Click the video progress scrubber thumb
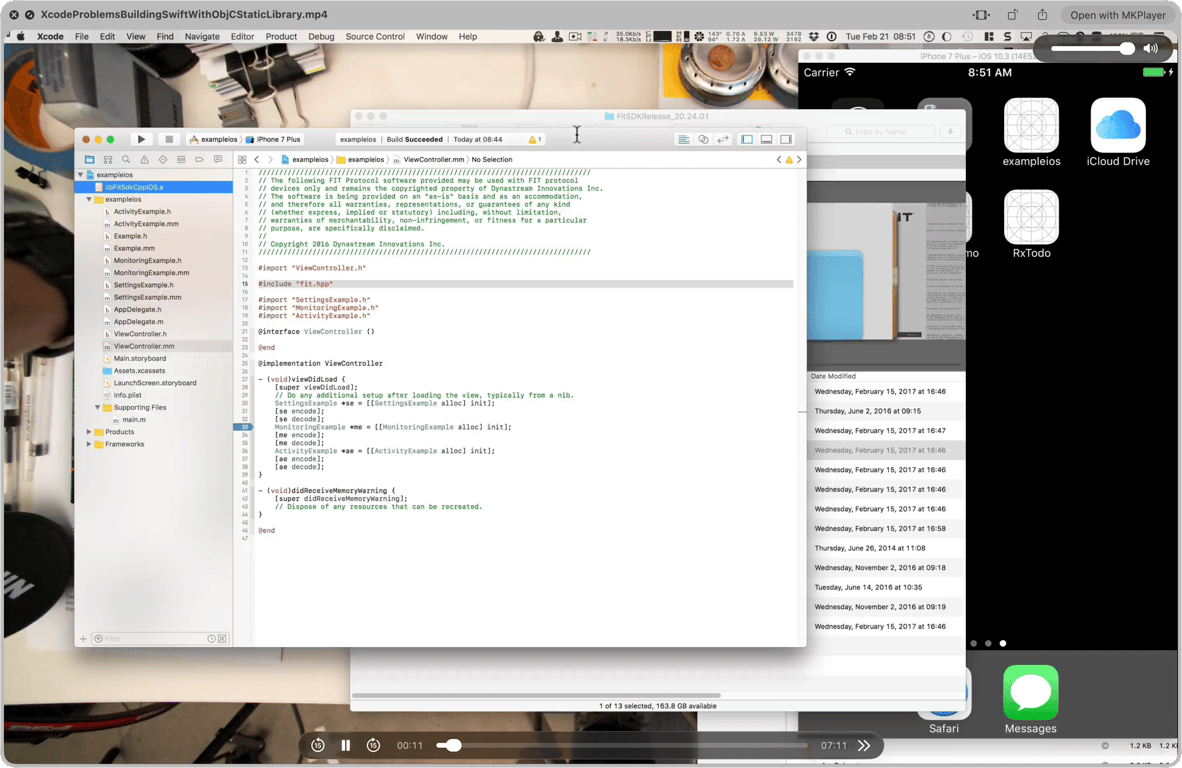1182x768 pixels. (x=453, y=745)
